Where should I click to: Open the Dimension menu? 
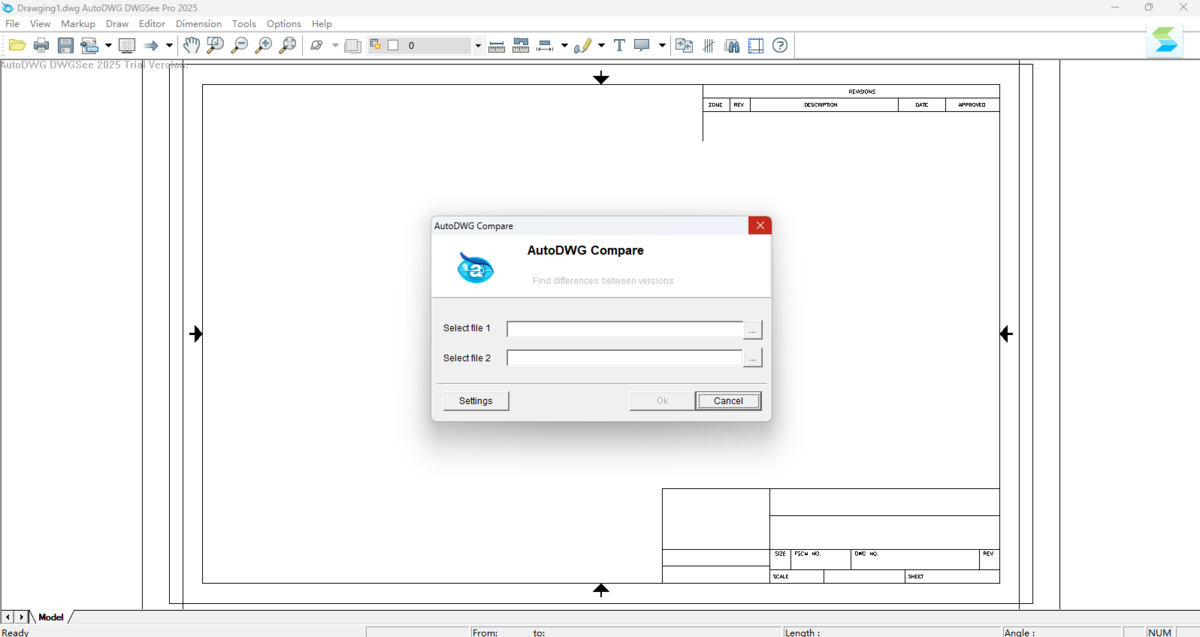(x=198, y=23)
